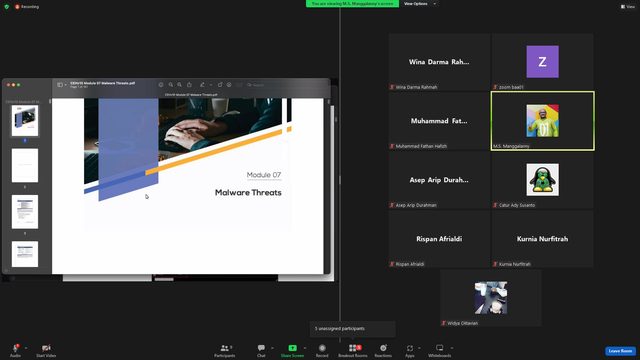Click the green encryption shield icon
Viewport: 640px width, 360px height.
(x=7, y=7)
